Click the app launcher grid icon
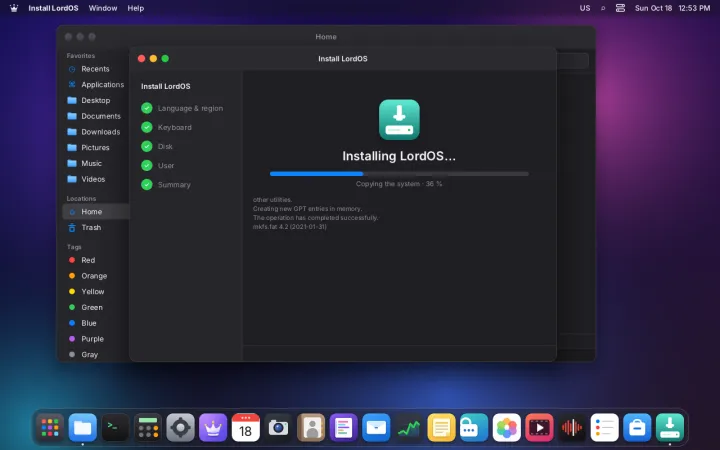720x450 pixels. [x=50, y=428]
